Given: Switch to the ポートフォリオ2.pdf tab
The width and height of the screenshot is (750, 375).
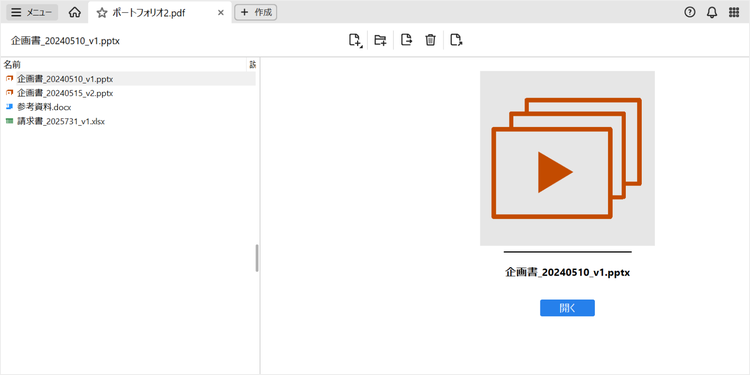Looking at the screenshot, I should click(160, 12).
